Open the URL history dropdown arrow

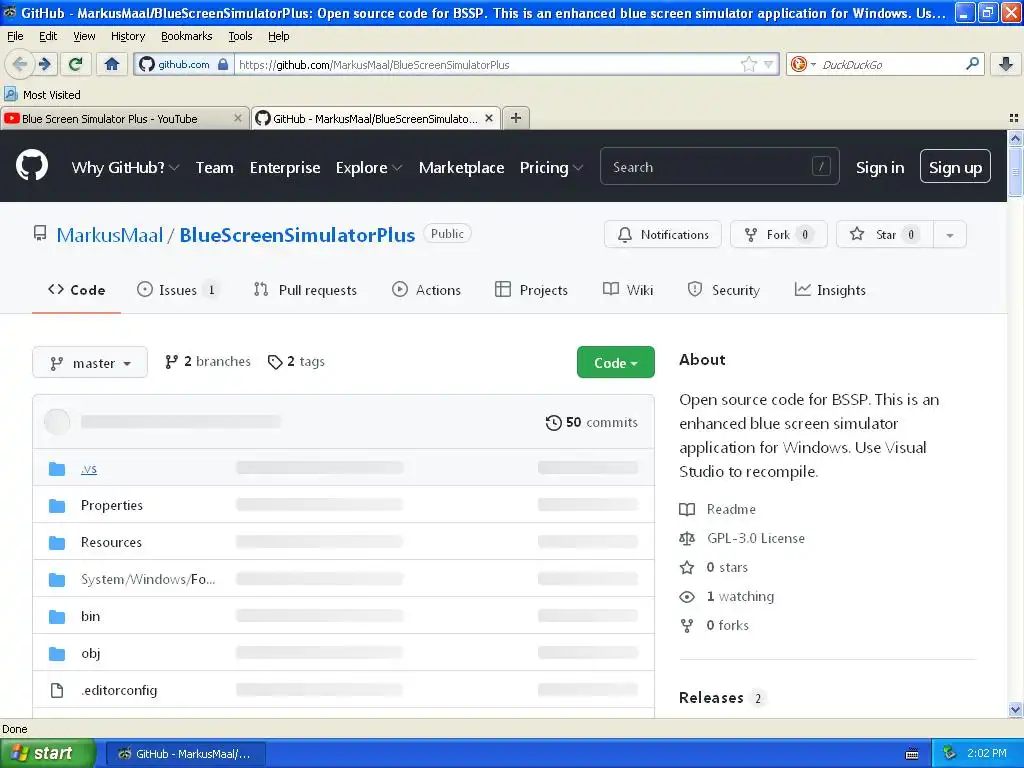coord(769,64)
